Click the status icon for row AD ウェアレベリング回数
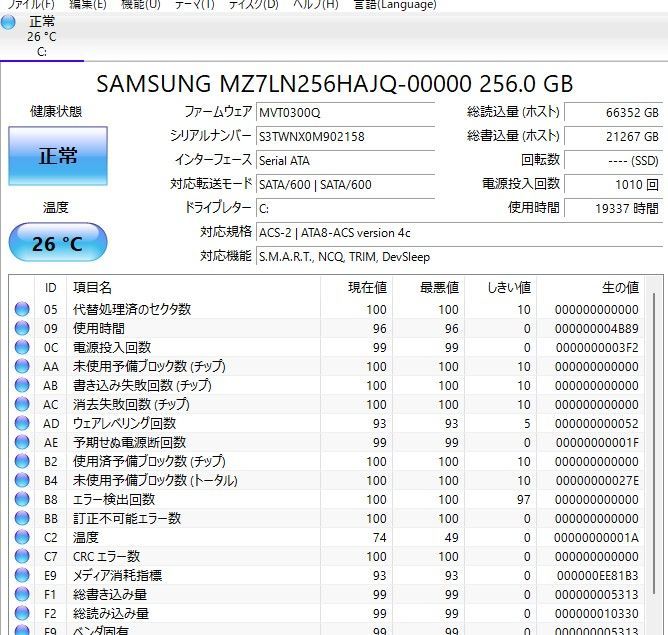Image resolution: width=668 pixels, height=635 pixels. (x=22, y=423)
